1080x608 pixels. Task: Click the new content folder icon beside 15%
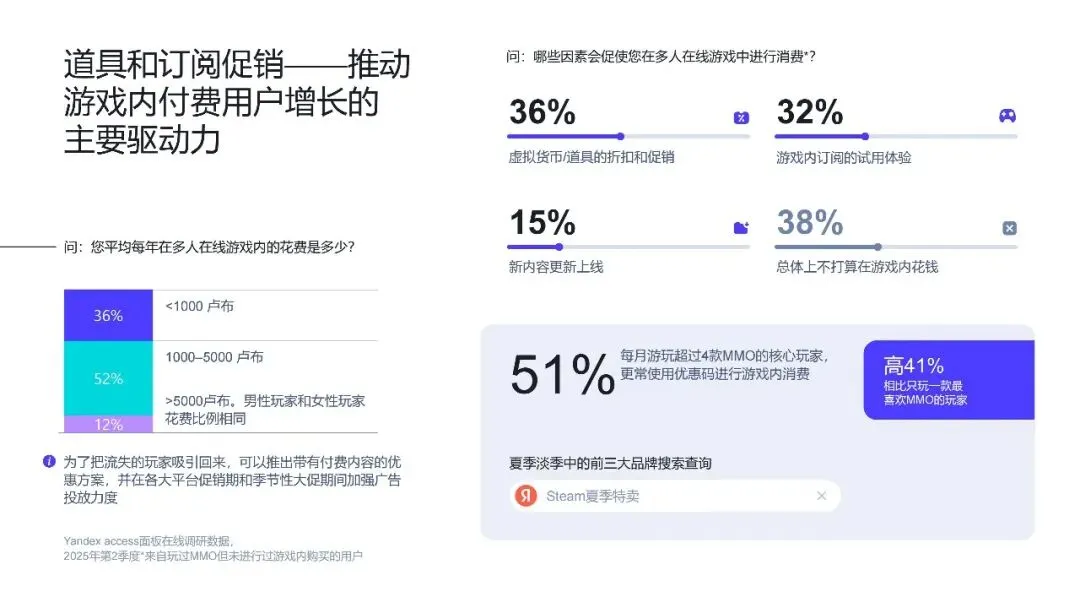pos(741,228)
